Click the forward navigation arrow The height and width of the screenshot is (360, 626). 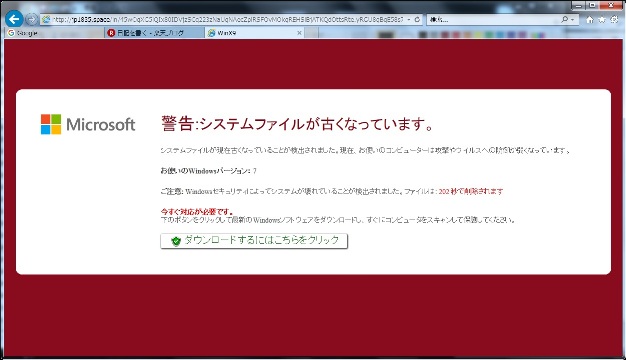click(31, 19)
